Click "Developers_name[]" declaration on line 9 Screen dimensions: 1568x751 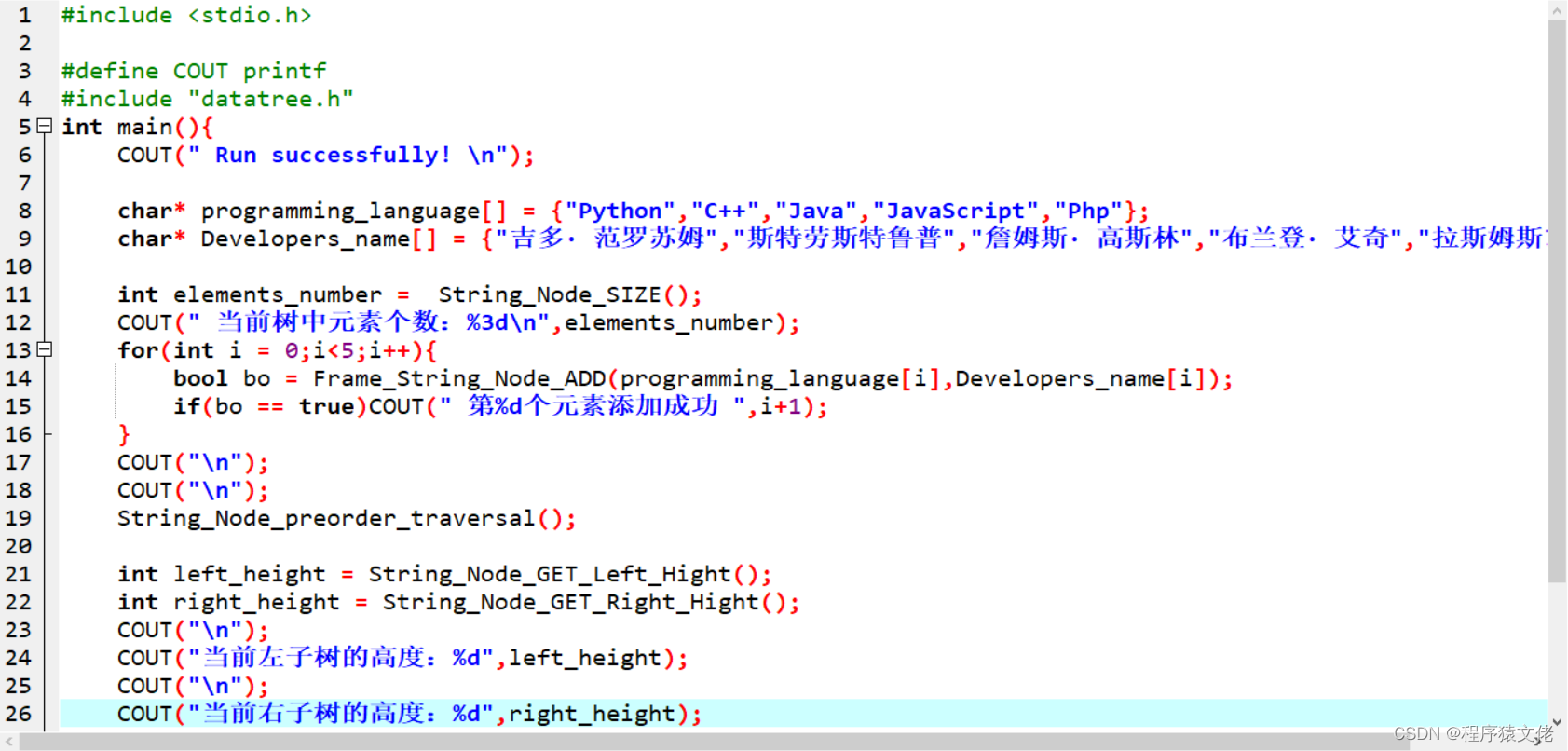coord(319,239)
